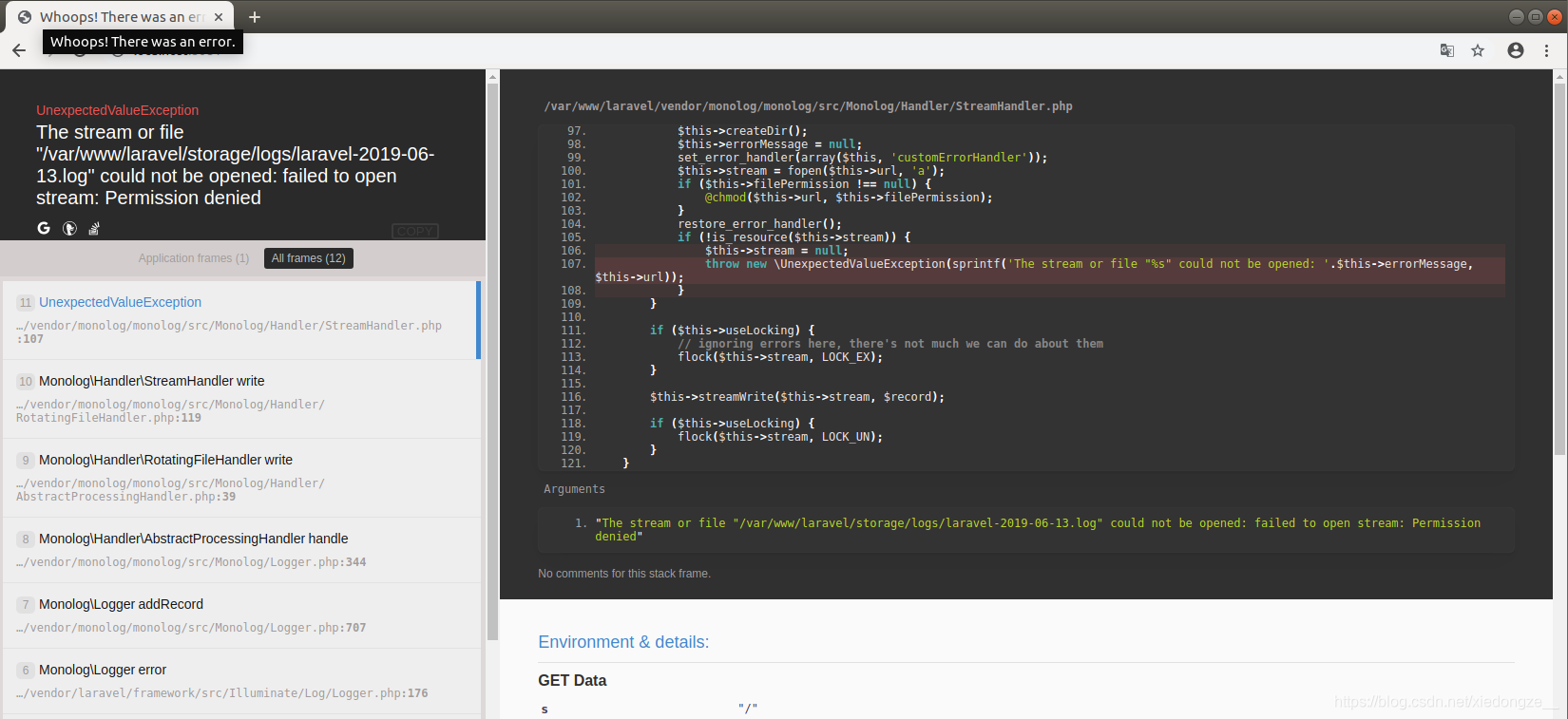Image resolution: width=1568 pixels, height=719 pixels.
Task: Switch to Application frames (1) tab
Action: point(194,258)
